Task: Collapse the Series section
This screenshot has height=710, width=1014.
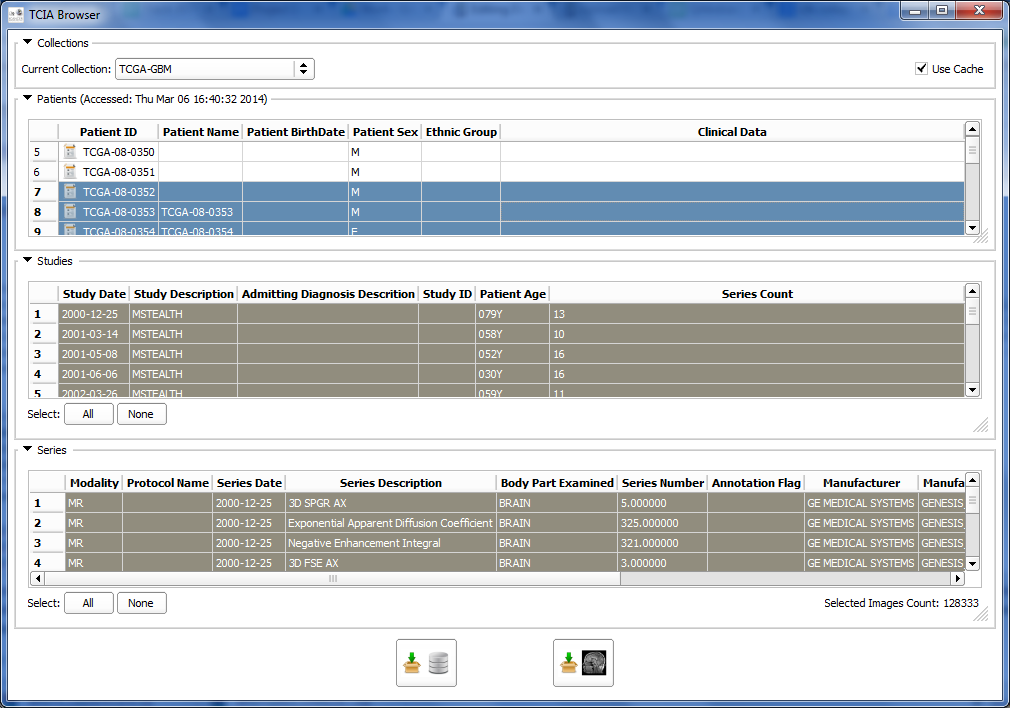Action: tap(28, 450)
